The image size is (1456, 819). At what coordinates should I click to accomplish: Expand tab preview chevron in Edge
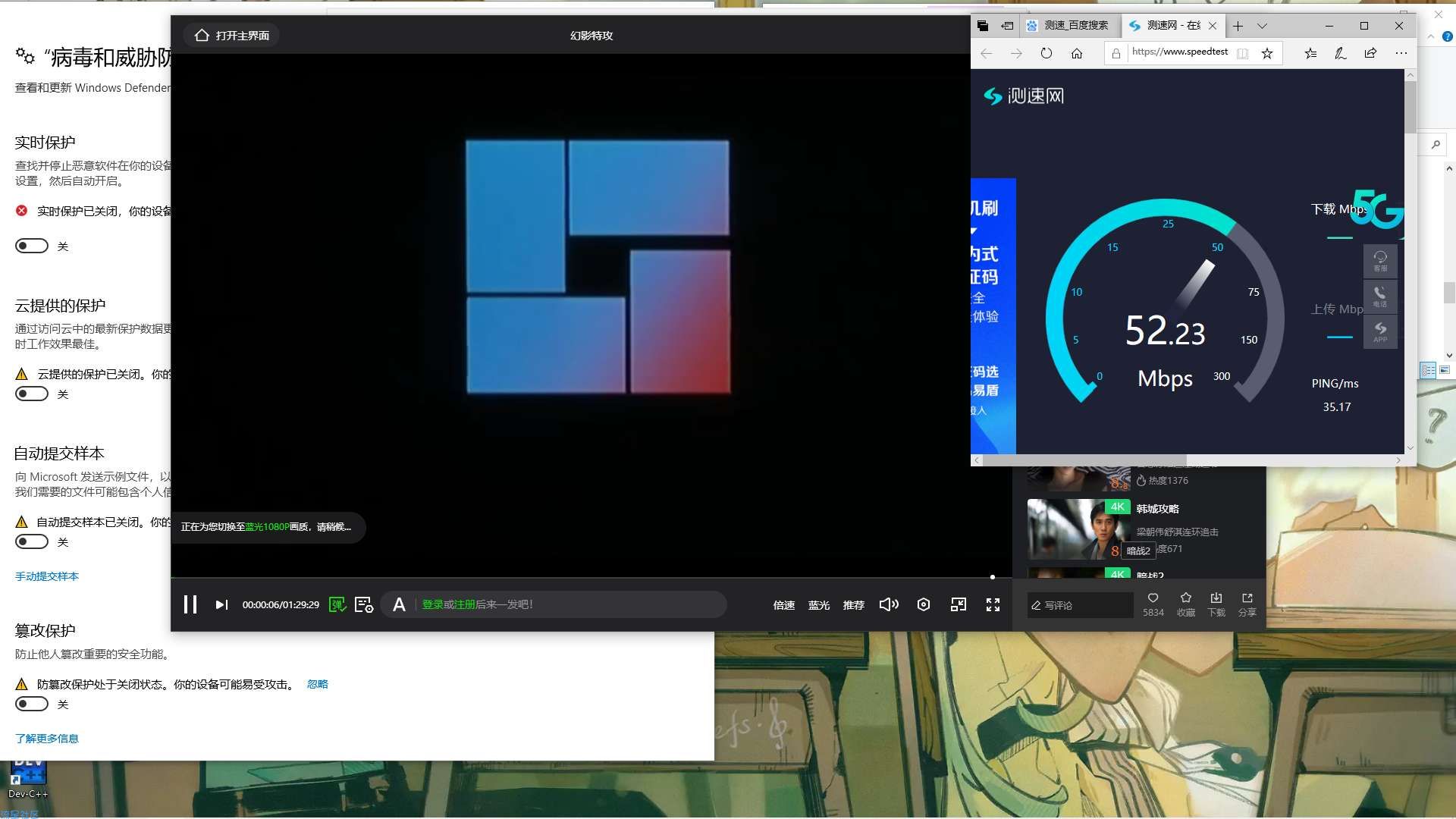coord(1262,26)
